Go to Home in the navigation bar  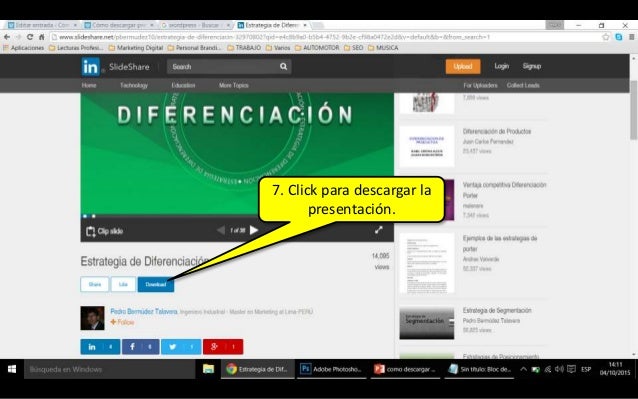pos(89,85)
